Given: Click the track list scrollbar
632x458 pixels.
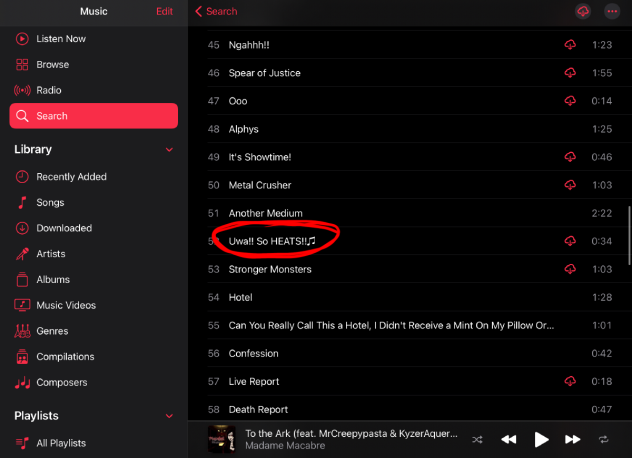Looking at the screenshot, I should click(x=629, y=235).
